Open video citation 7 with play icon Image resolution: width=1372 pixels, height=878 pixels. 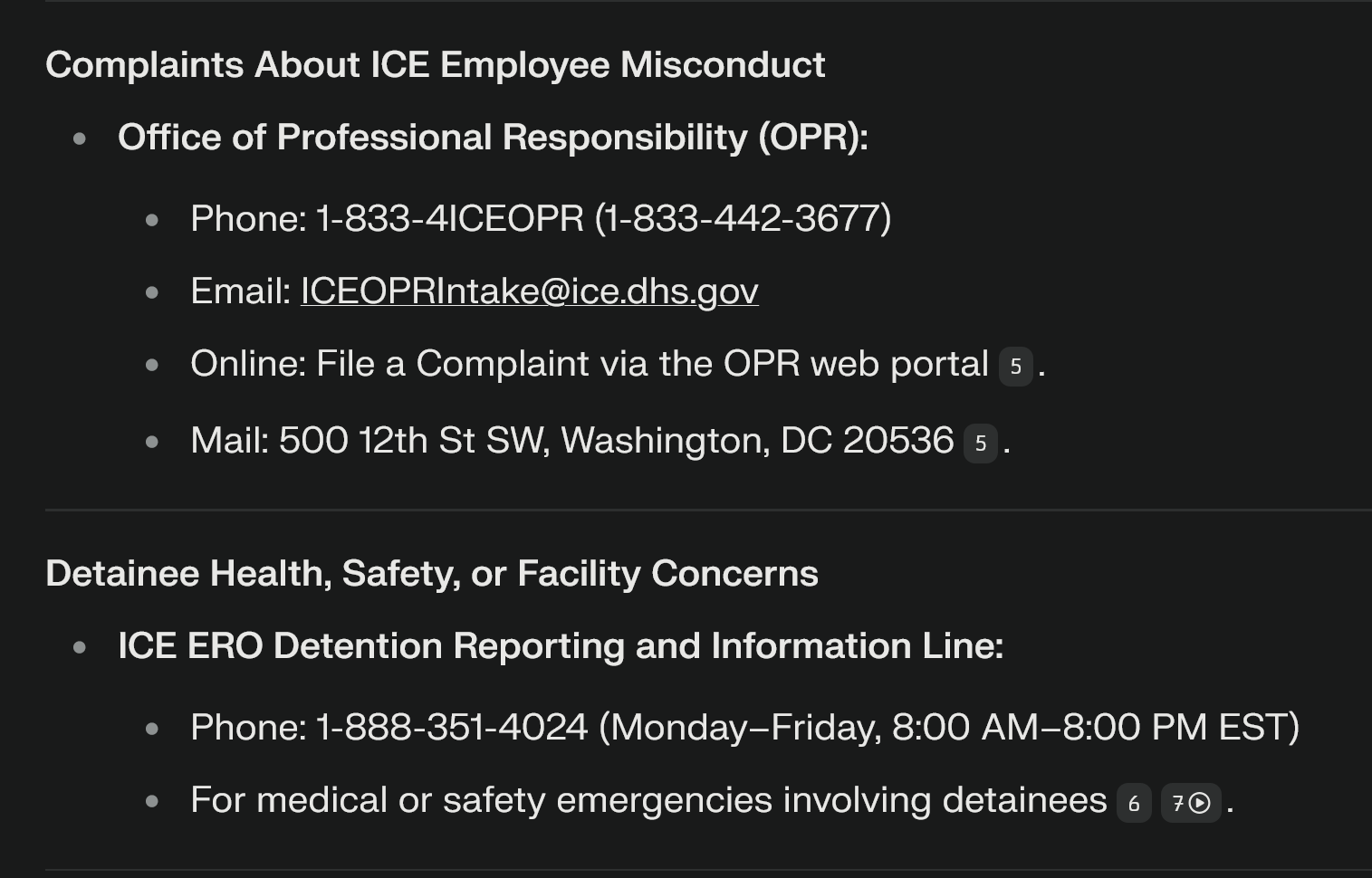[x=1191, y=803]
